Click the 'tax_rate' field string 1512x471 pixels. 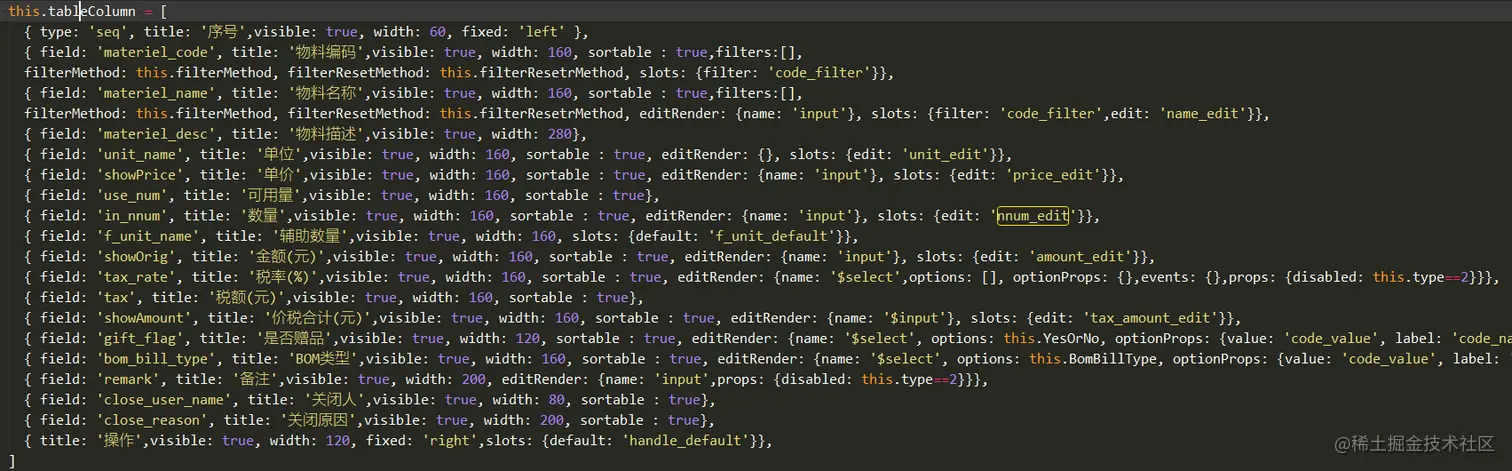[x=138, y=277]
